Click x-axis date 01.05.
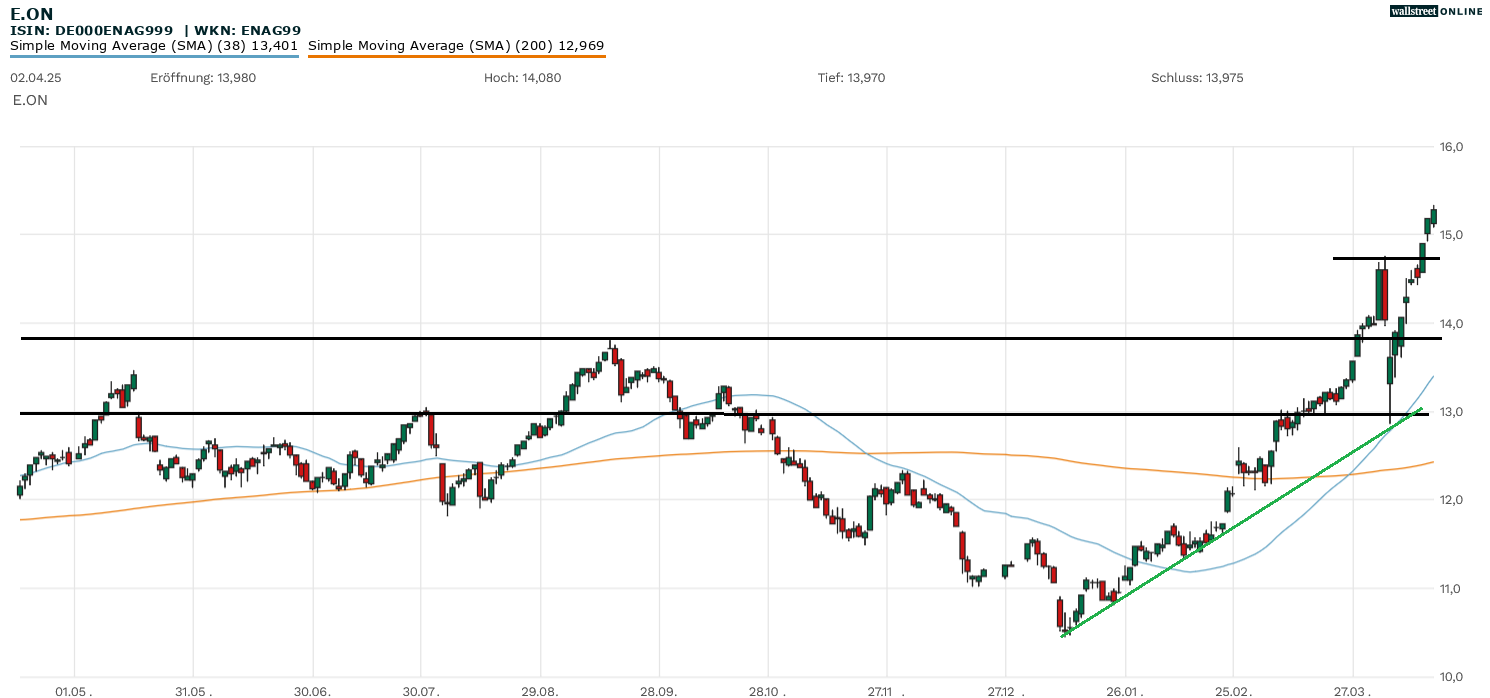The width and height of the screenshot is (1490, 698). pyautogui.click(x=74, y=690)
